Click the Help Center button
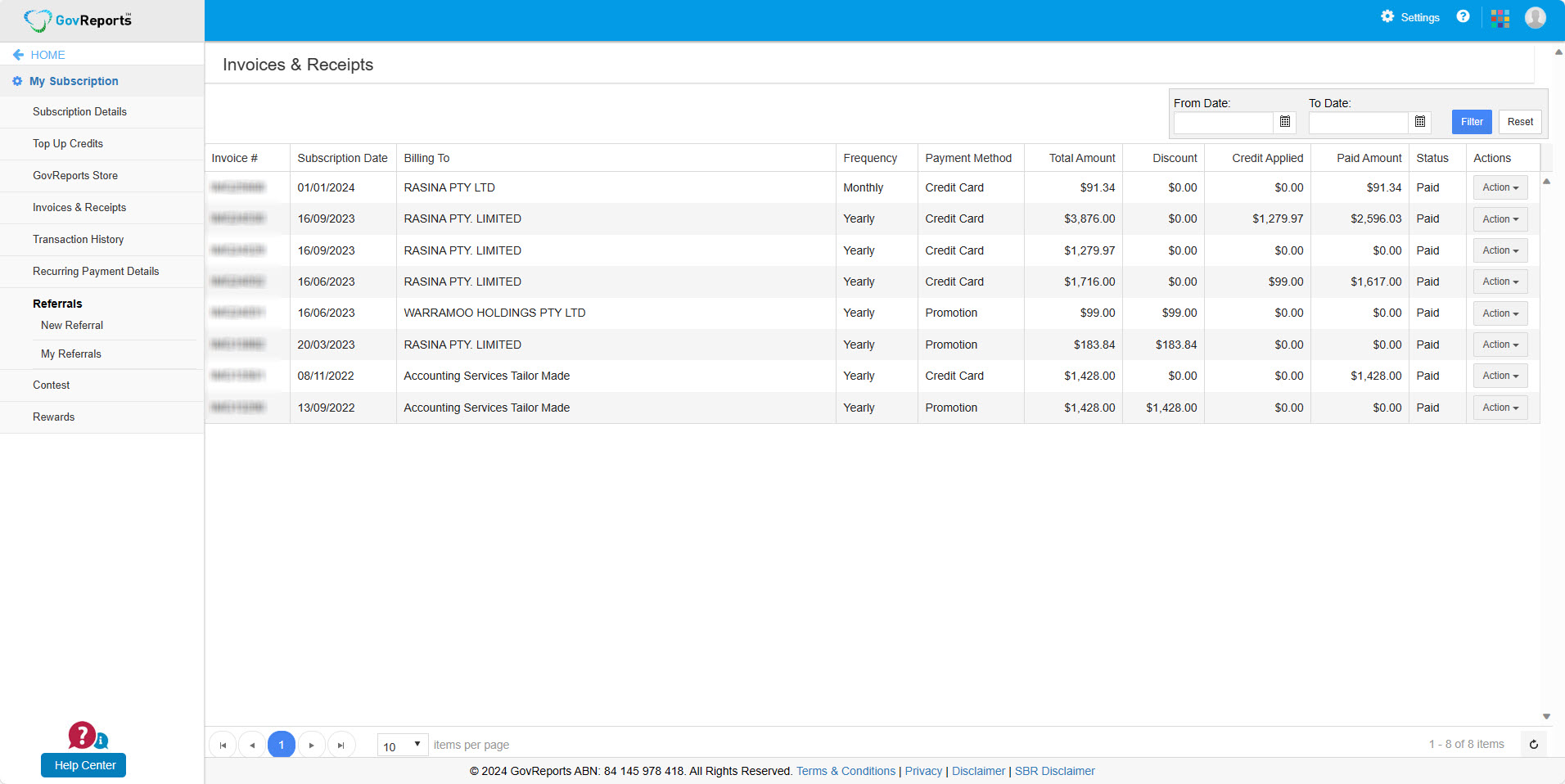This screenshot has height=784, width=1565. tap(83, 765)
